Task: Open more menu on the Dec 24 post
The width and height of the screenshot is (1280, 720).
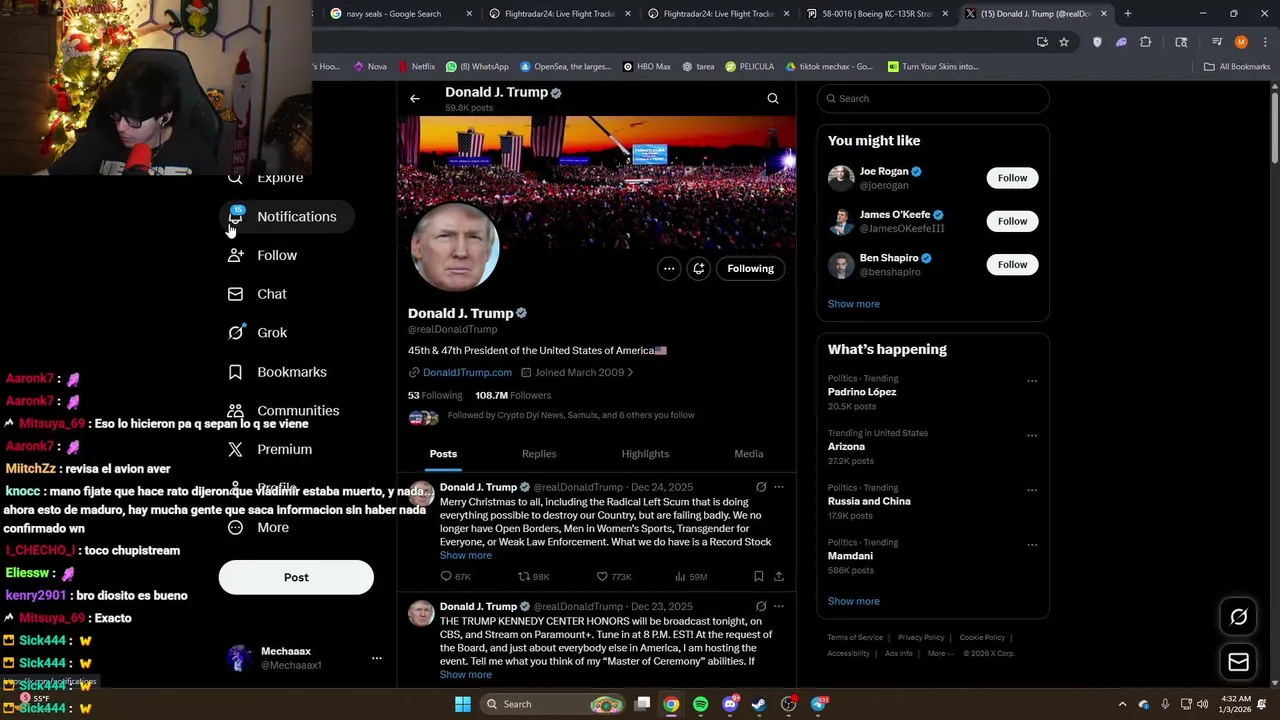Action: (x=779, y=487)
